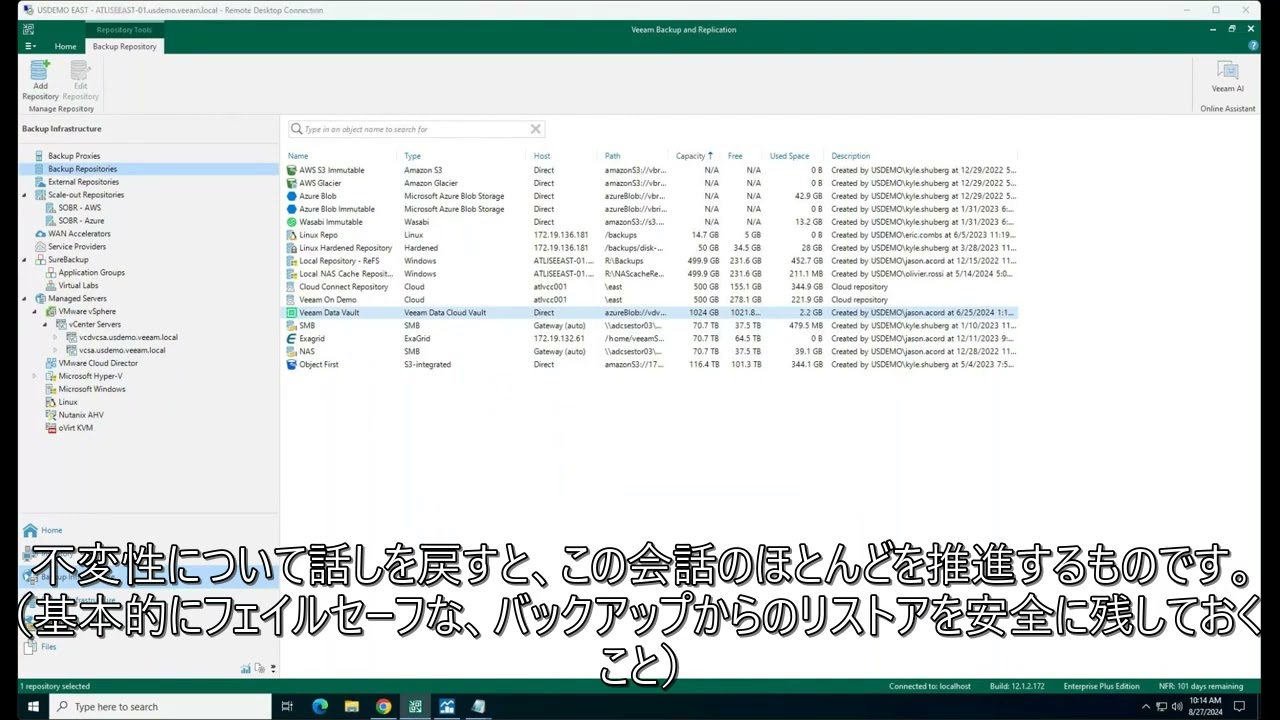
Task: Click the "1 repository selected" status text
Action: click(55, 686)
